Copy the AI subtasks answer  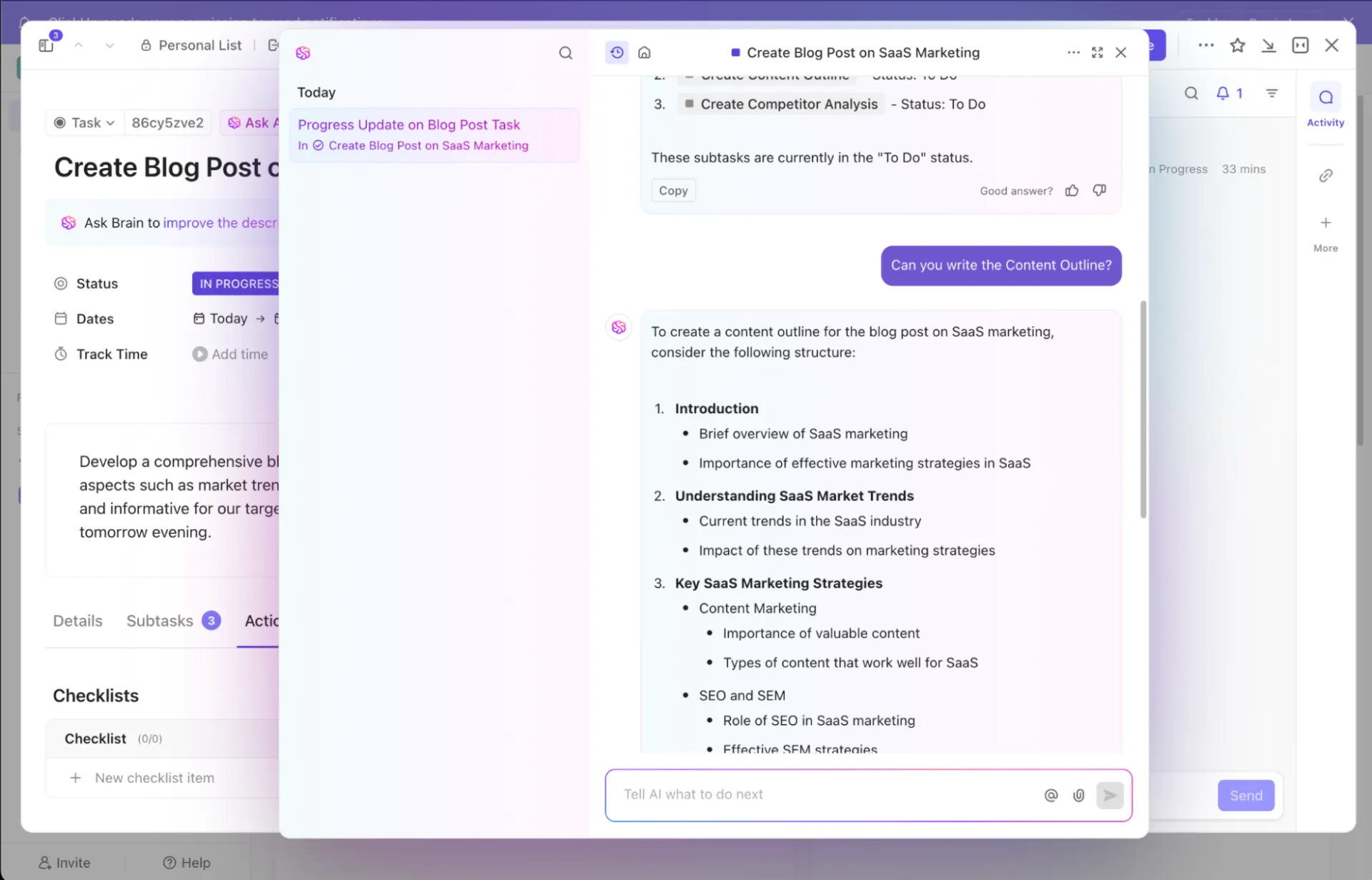coord(673,191)
